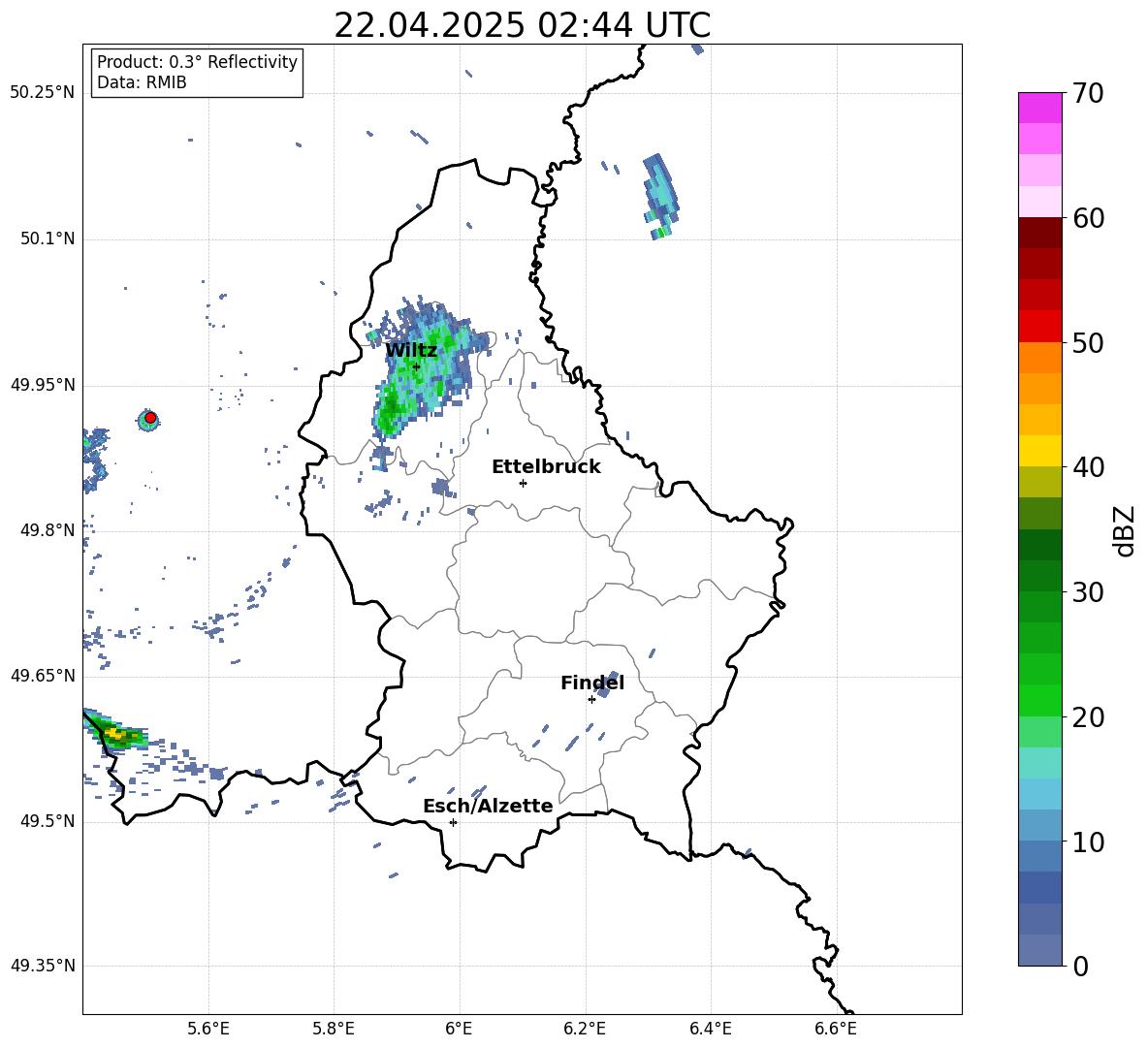This screenshot has width=1148, height=1048.
Task: Click the 5.6°E longitude label
Action: 208,1029
